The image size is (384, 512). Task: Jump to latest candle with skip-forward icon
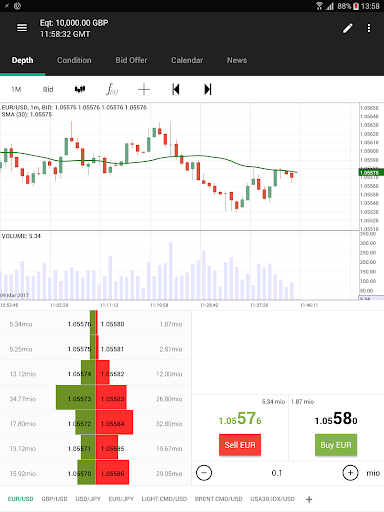pos(208,89)
